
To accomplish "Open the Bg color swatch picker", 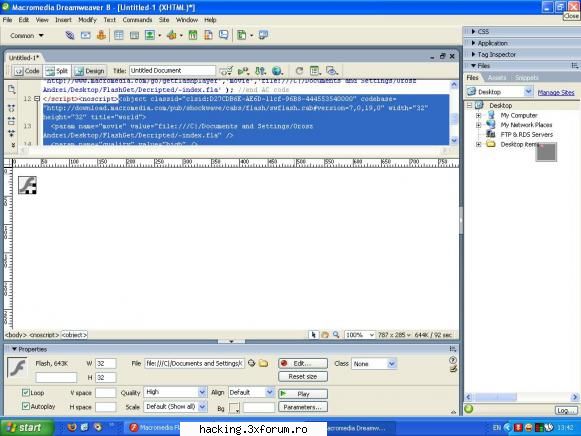I will coord(235,408).
